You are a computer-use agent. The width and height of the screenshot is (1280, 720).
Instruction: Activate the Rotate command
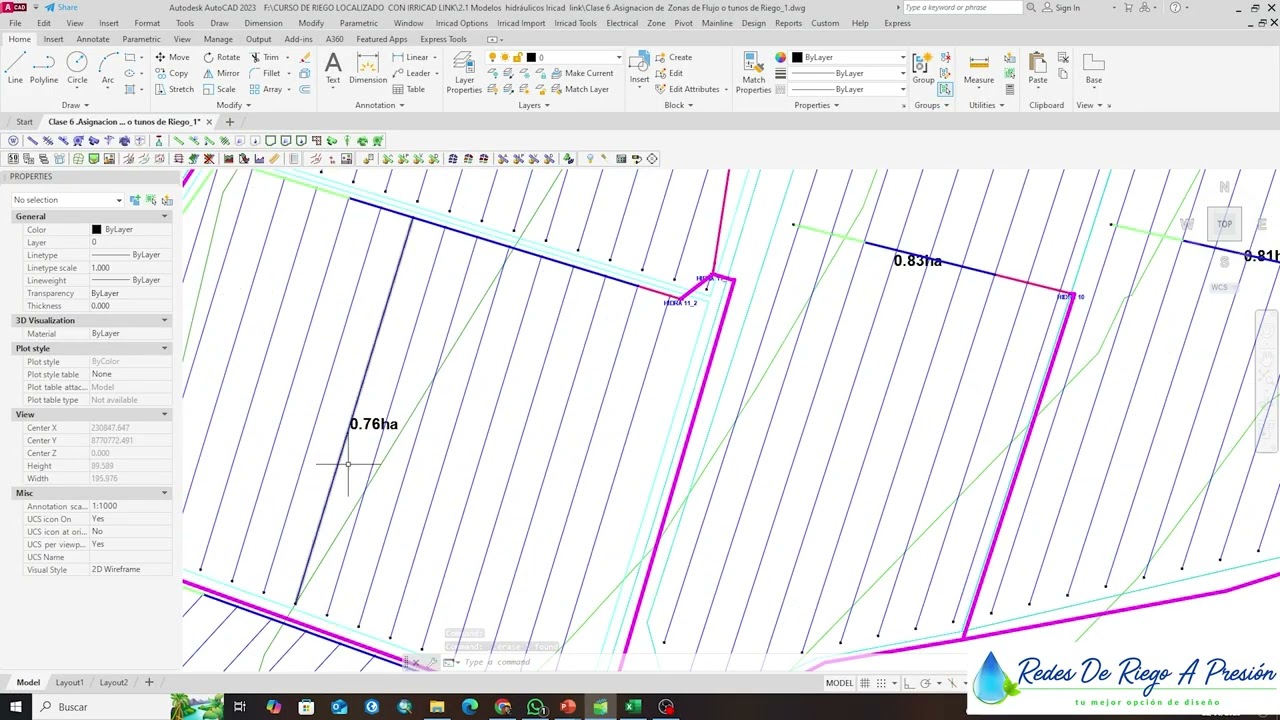click(x=221, y=57)
